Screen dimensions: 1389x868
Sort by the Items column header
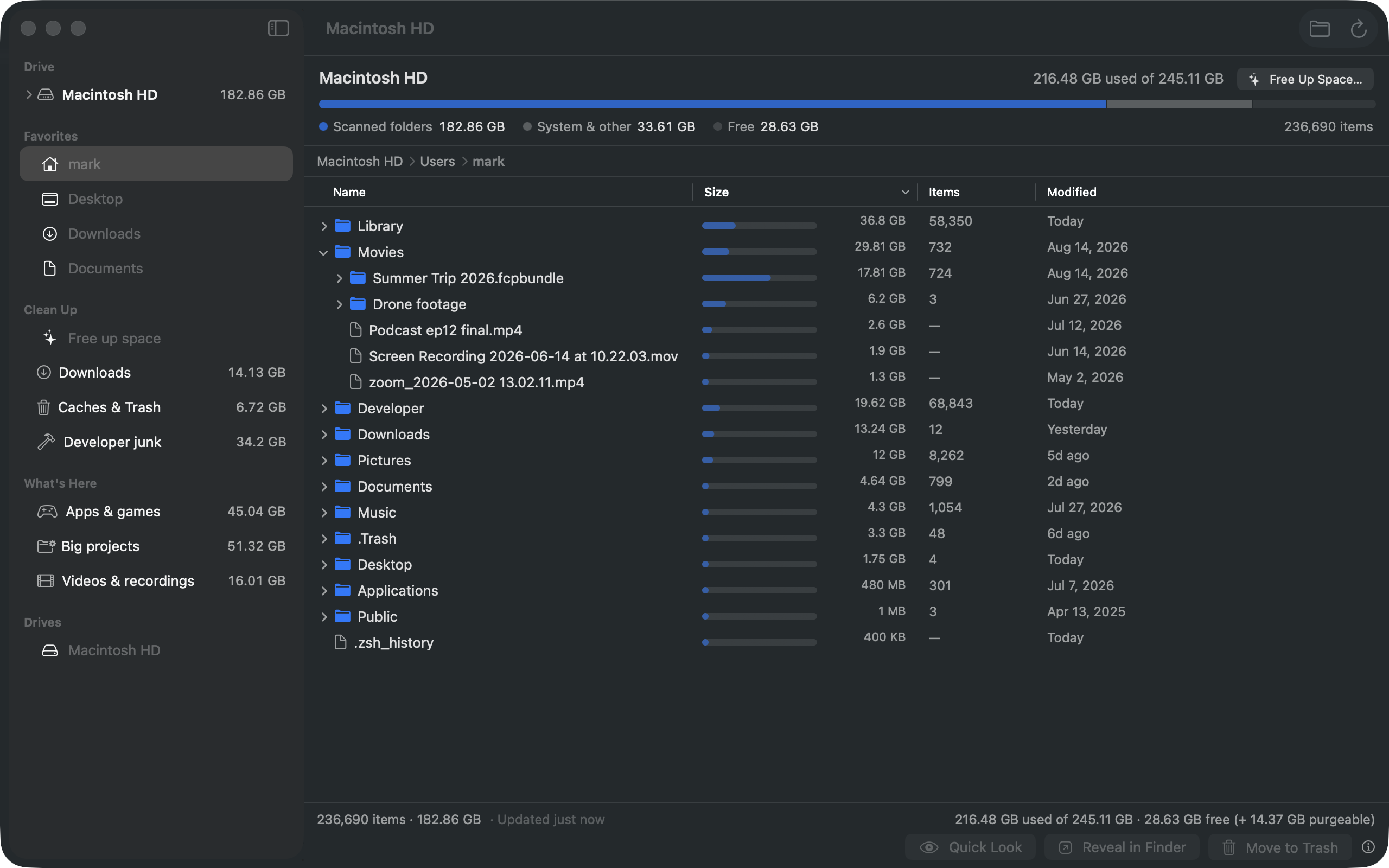tap(976, 192)
